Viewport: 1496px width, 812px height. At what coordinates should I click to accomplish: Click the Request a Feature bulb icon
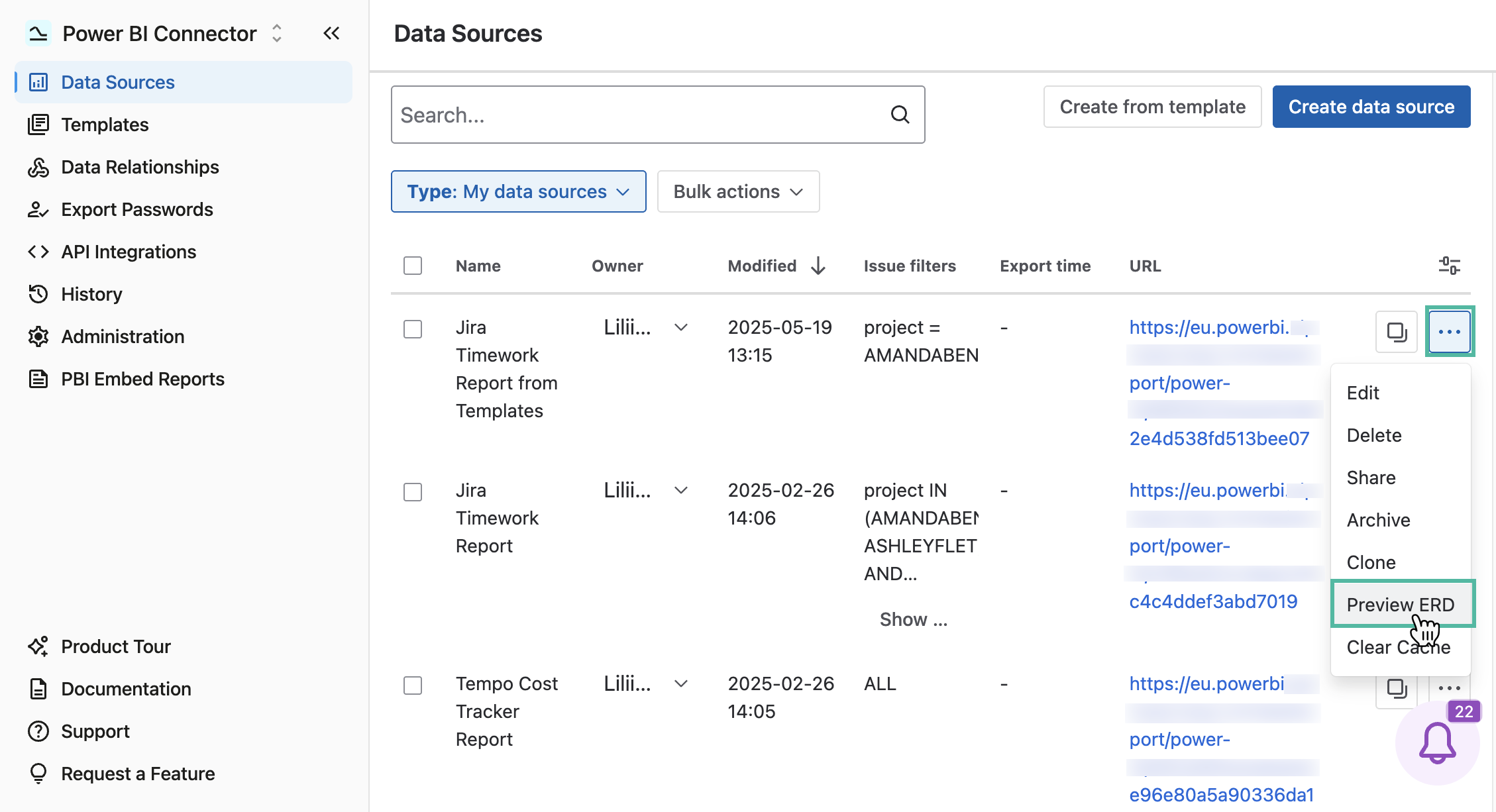pos(38,774)
